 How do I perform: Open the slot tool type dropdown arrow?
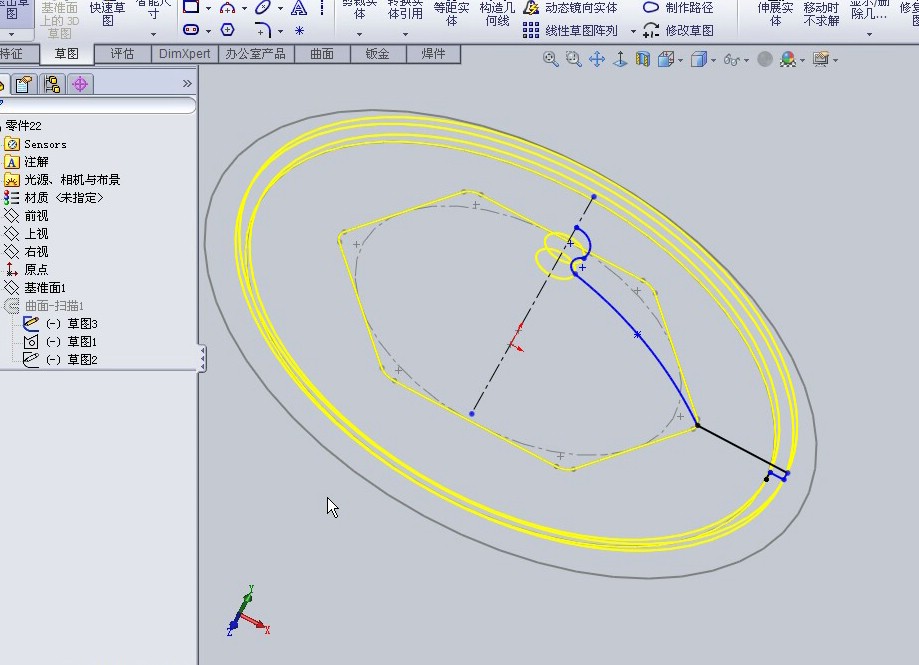tap(208, 31)
